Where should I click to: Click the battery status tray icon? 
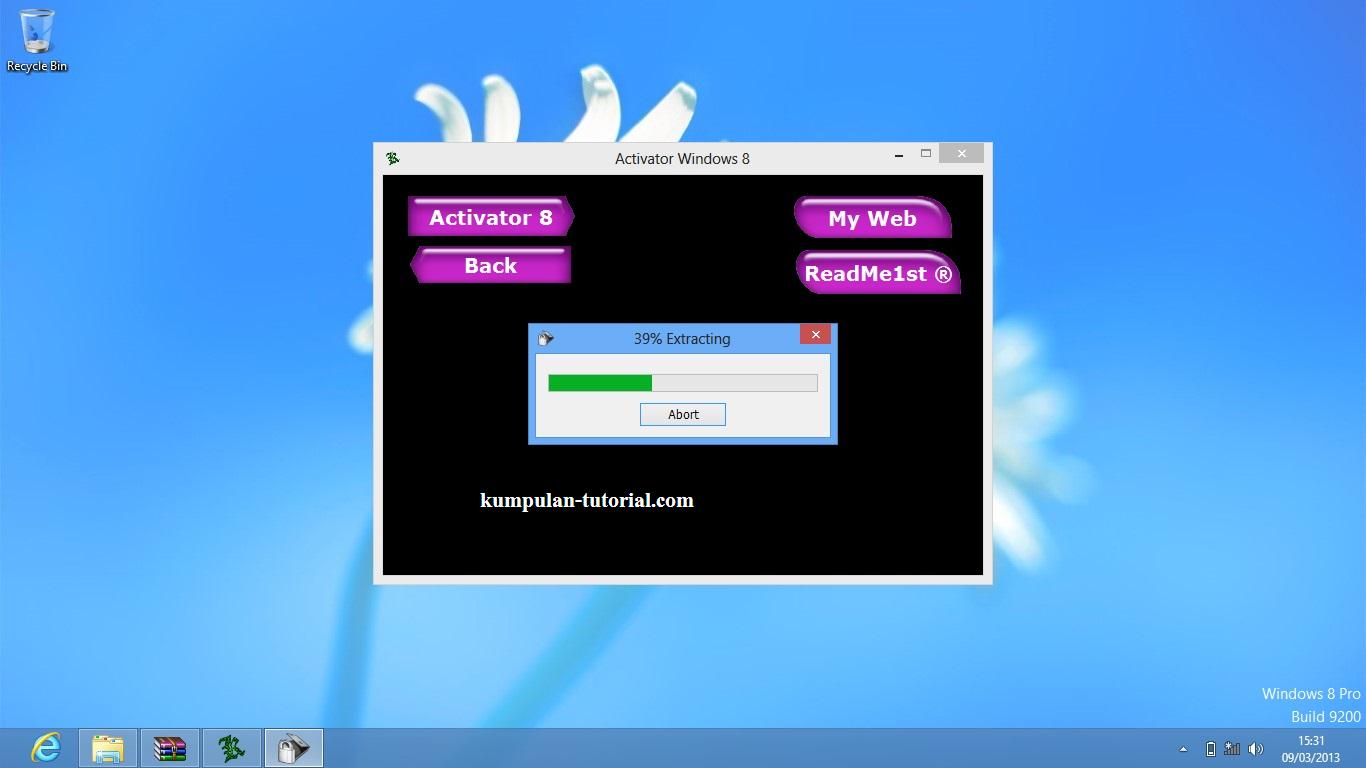pyautogui.click(x=1211, y=749)
